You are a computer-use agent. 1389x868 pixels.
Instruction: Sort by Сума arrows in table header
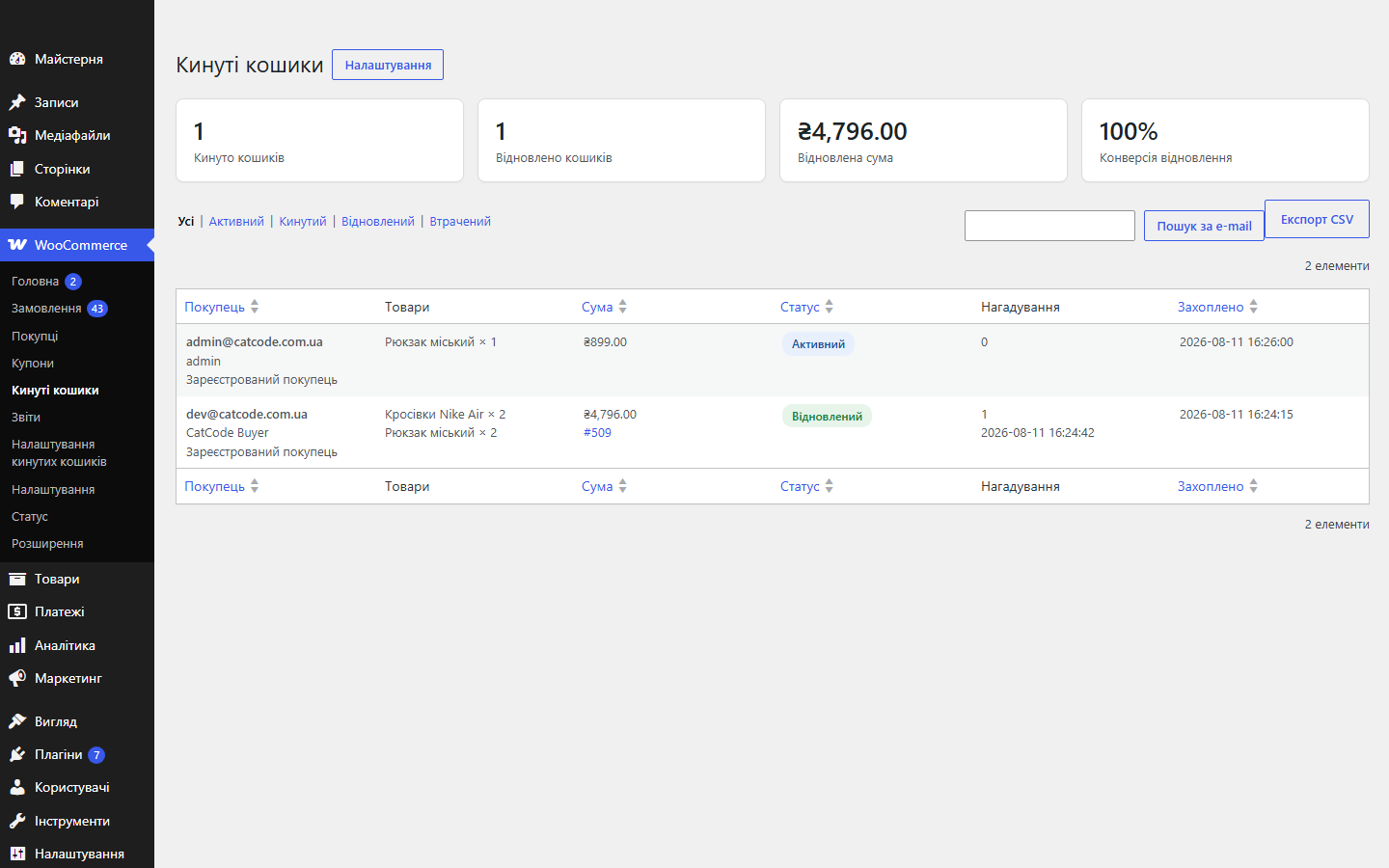click(623, 307)
